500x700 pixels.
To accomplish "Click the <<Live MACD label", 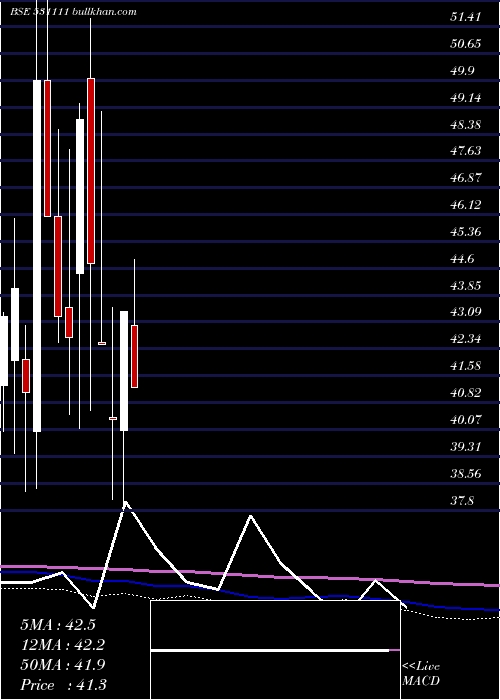I will point(421,674).
